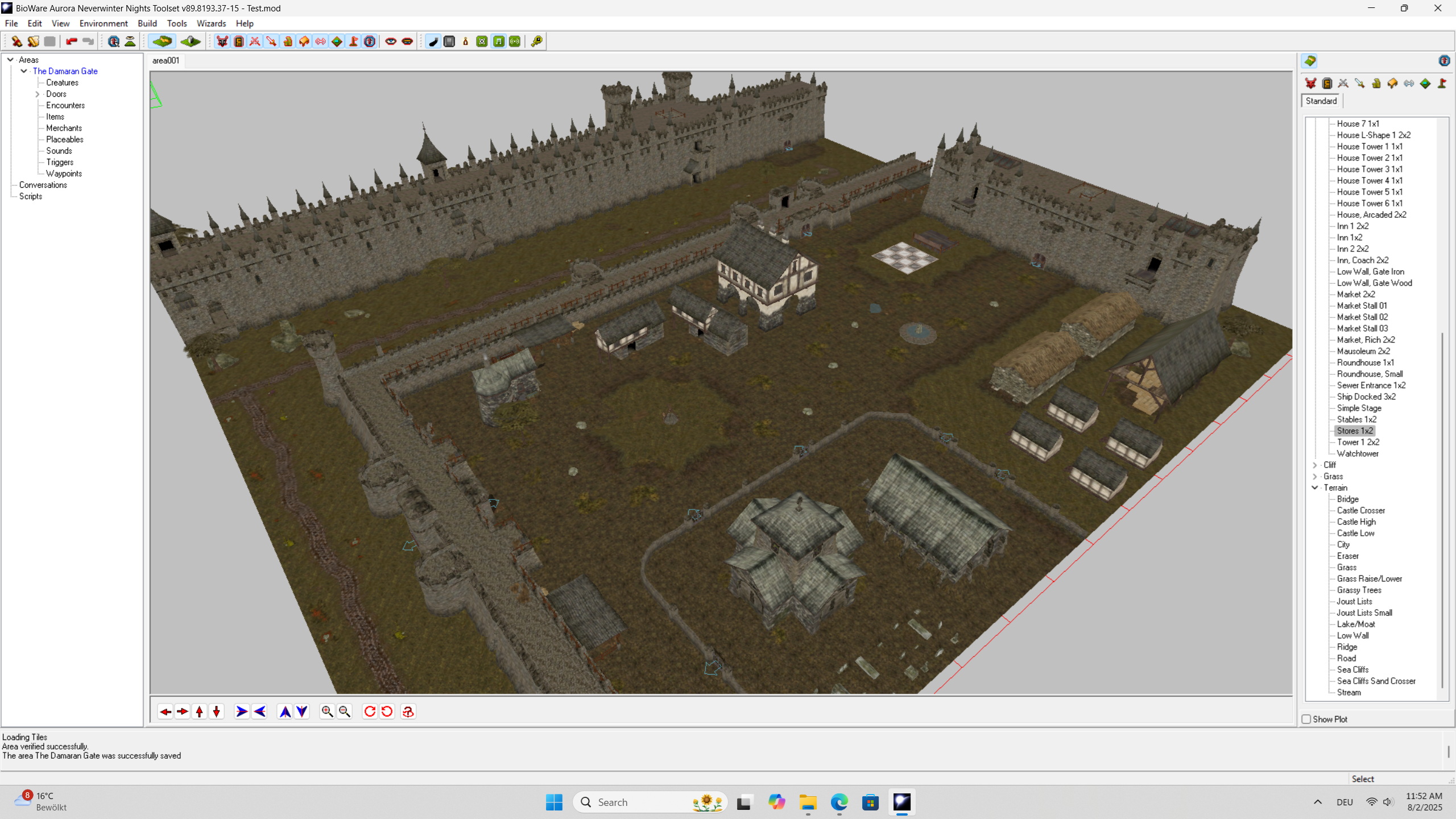Screen dimensions: 1456x819
Task: Pan camera down with red arrow
Action: coord(217,712)
